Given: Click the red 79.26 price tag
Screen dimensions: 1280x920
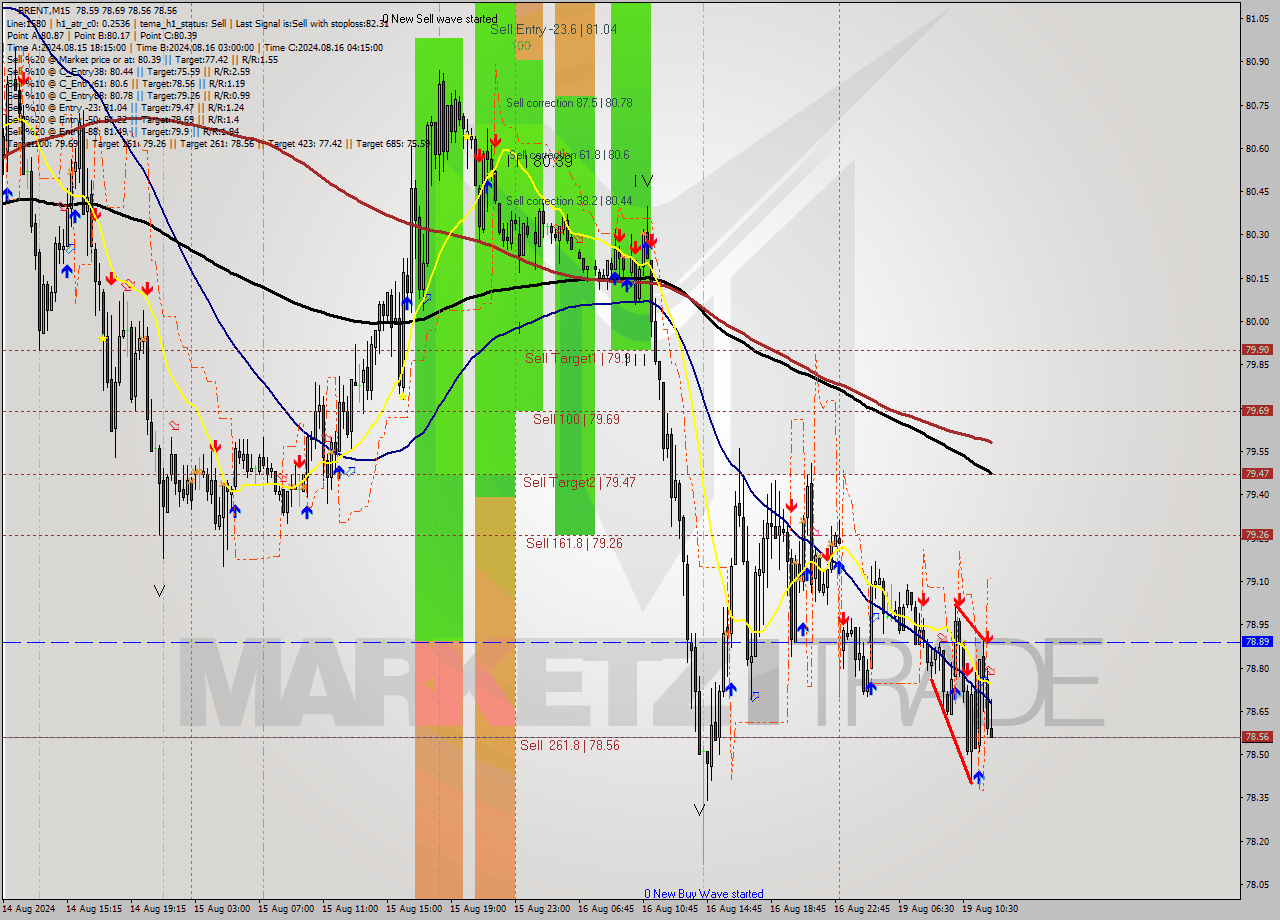Looking at the screenshot, I should click(1257, 535).
